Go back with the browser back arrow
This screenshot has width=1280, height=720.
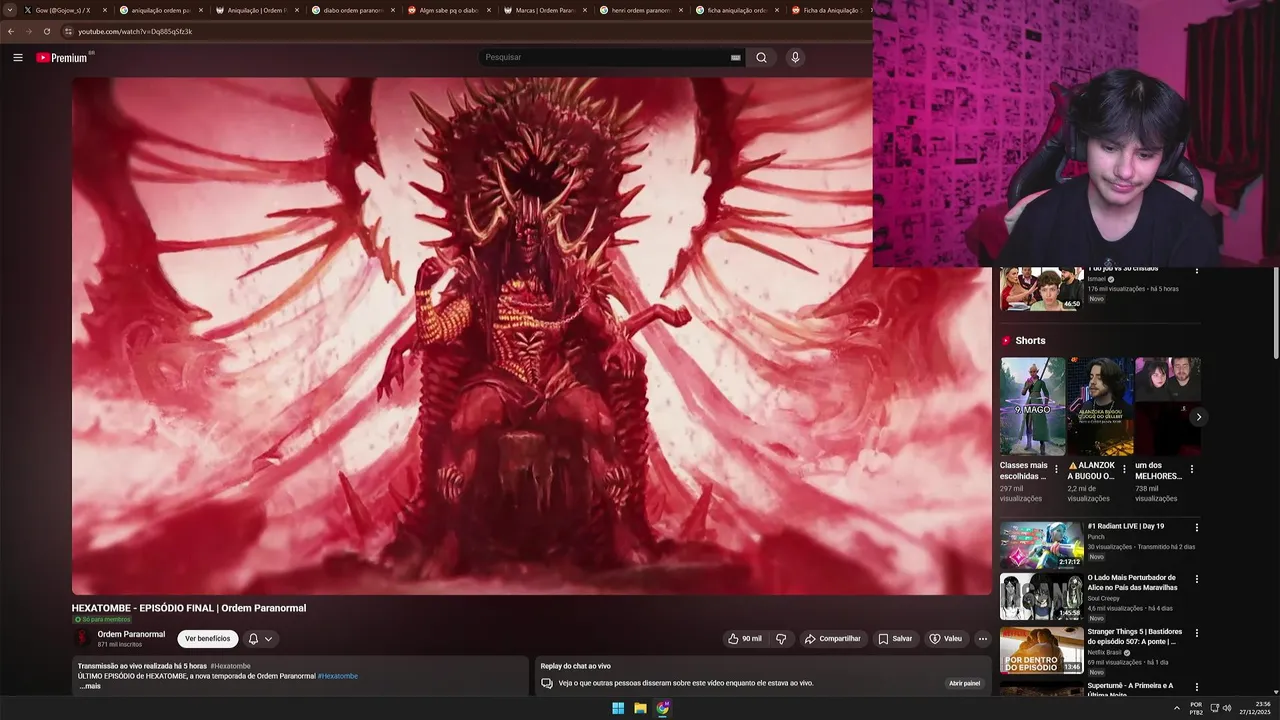click(11, 31)
